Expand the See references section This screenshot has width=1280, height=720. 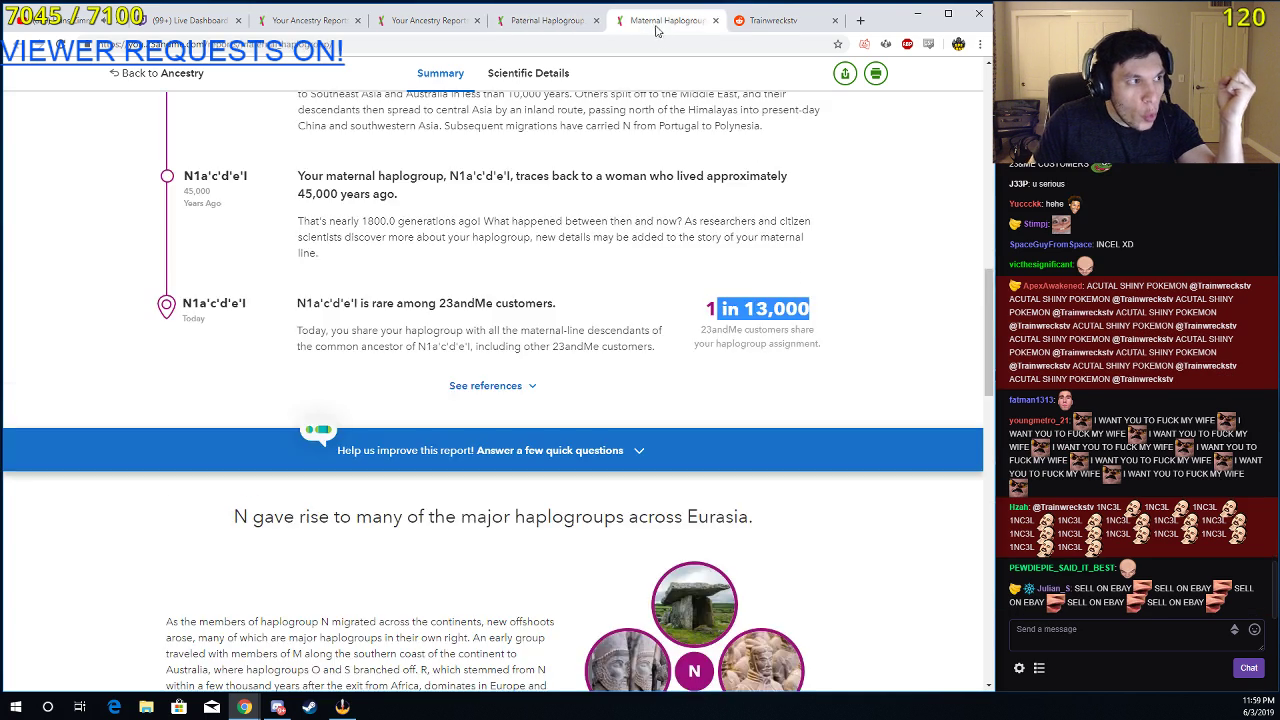(493, 386)
